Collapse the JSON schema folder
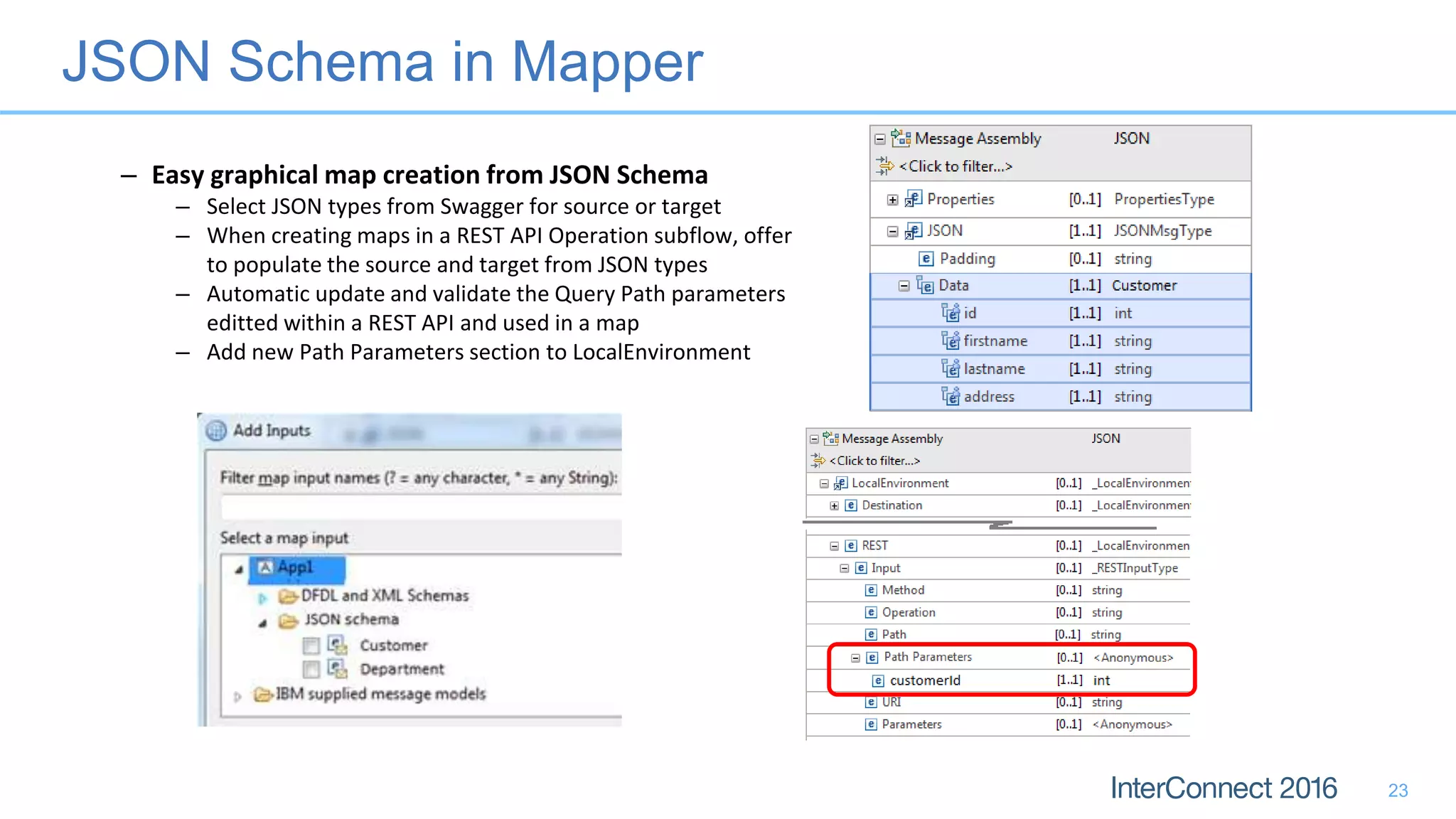Viewport: 1456px width, 819px height. pos(263,623)
